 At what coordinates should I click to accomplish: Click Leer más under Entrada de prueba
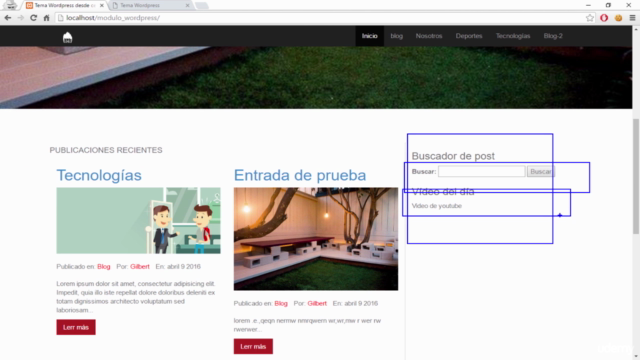coord(253,347)
